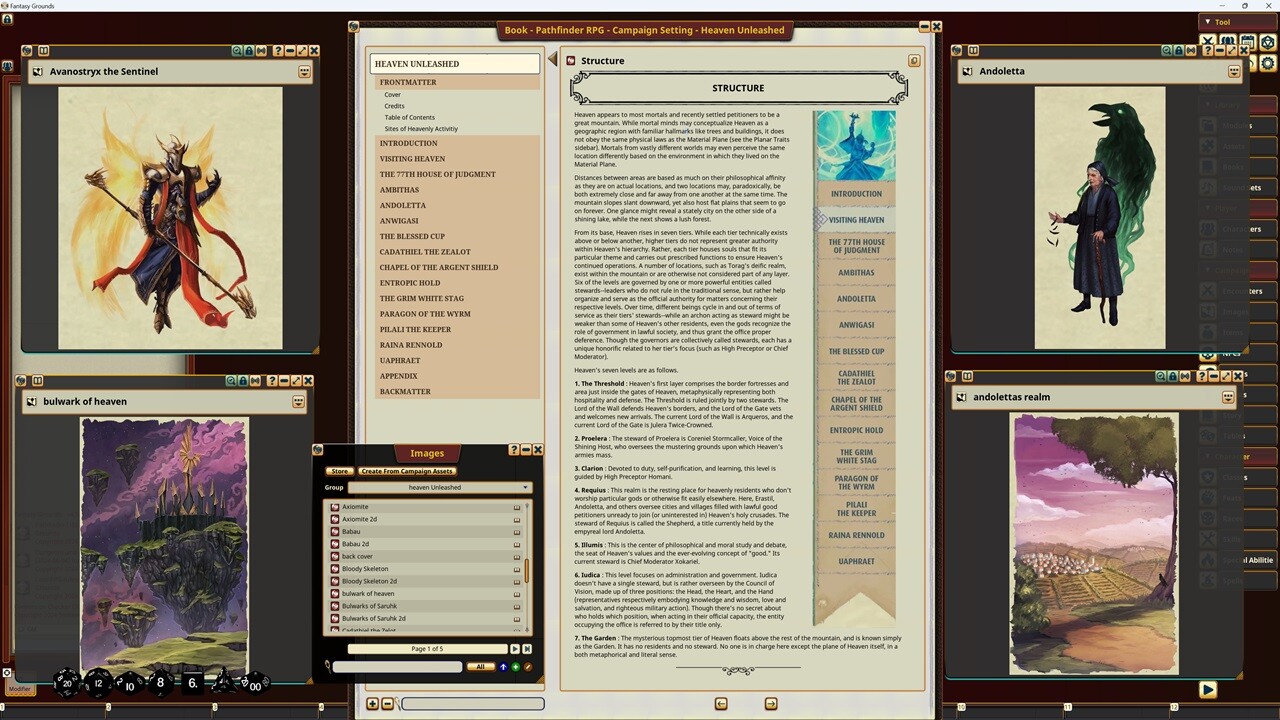Open Options with the gear icon
The image size is (1280, 720).
pyautogui.click(x=1268, y=62)
